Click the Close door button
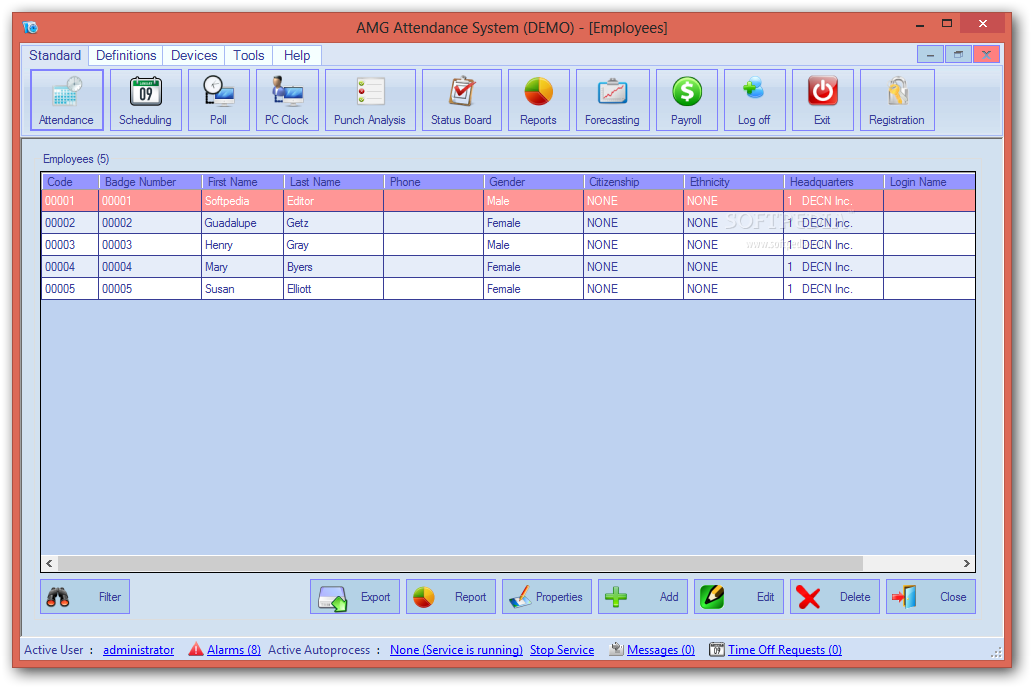Viewport: 1032px width, 688px height. 931,596
